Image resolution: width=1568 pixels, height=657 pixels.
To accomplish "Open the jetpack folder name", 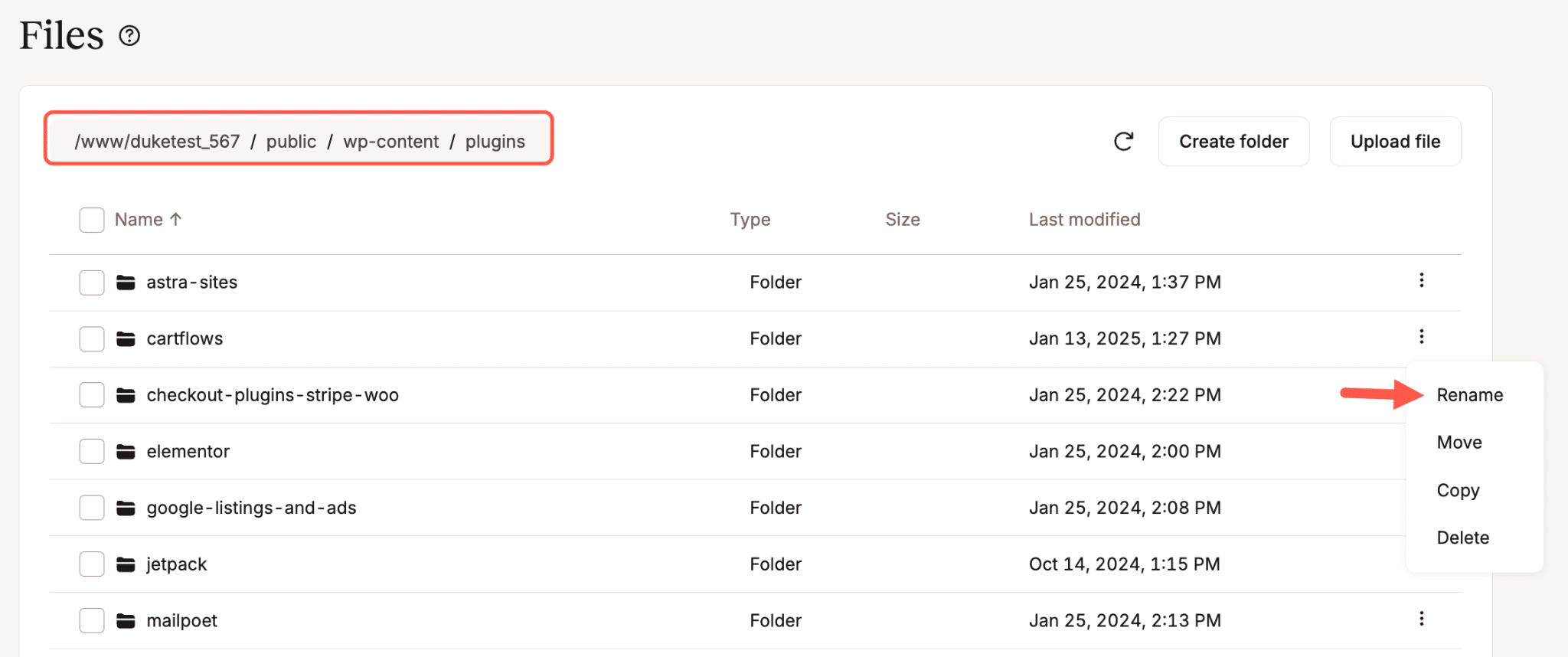I will [176, 564].
